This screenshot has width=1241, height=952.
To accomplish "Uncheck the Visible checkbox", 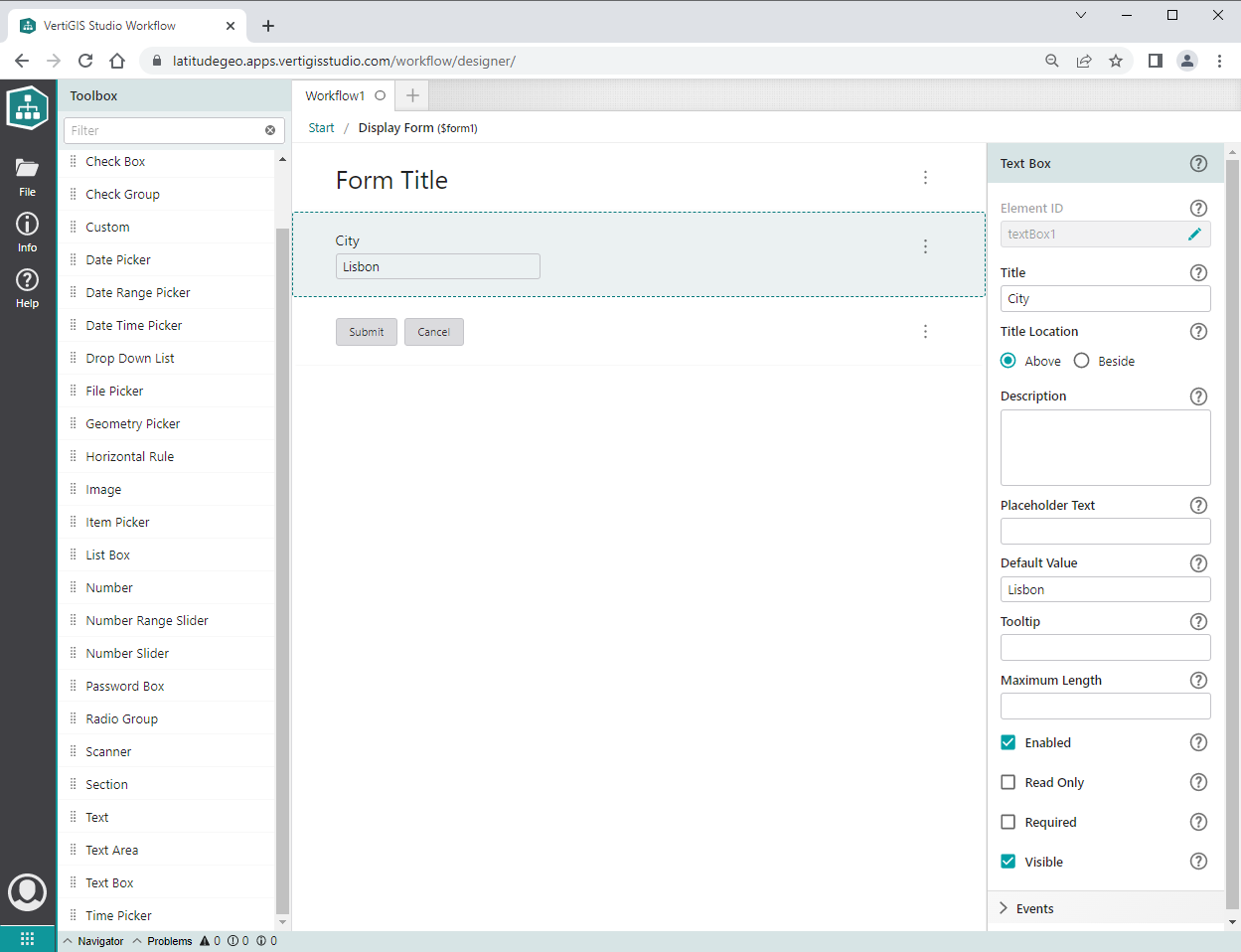I will click(x=1008, y=862).
